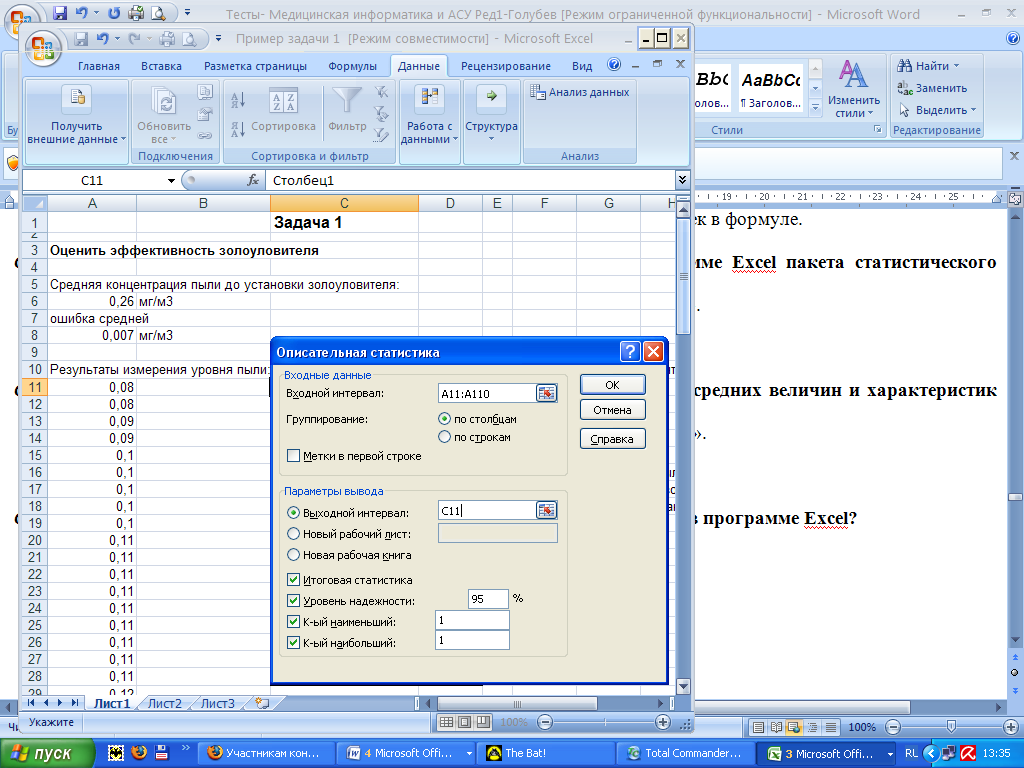Click Firefox icon in quick launch
The image size is (1024, 768).
tap(138, 753)
